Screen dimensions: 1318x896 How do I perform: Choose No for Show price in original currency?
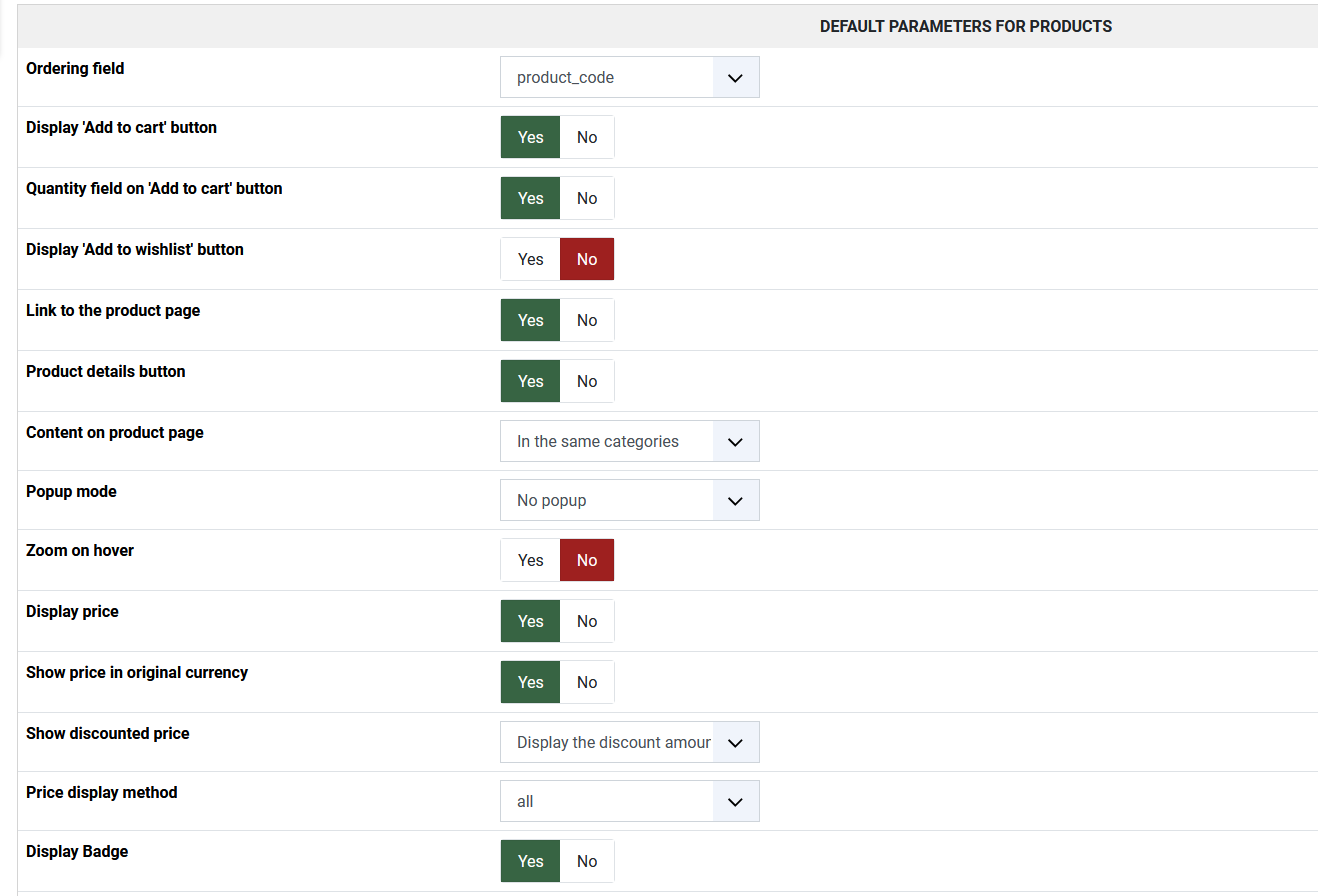tap(587, 682)
